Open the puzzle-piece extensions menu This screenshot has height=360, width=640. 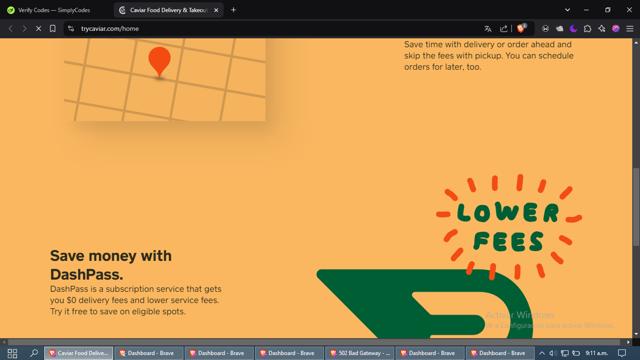point(587,29)
